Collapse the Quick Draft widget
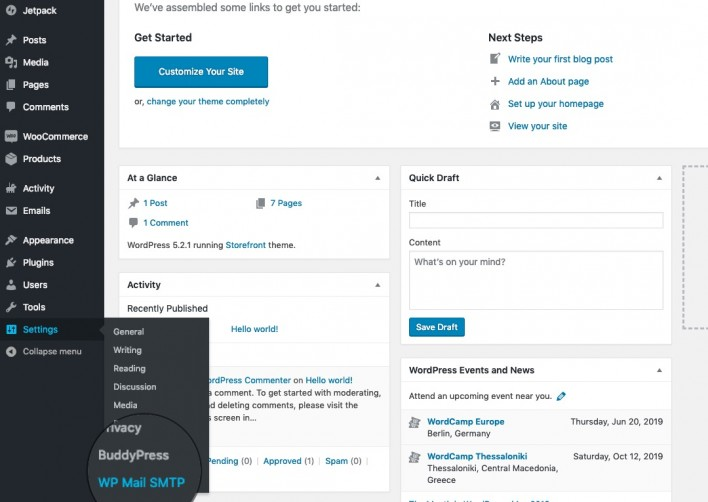Image resolution: width=708 pixels, height=502 pixels. tap(659, 178)
